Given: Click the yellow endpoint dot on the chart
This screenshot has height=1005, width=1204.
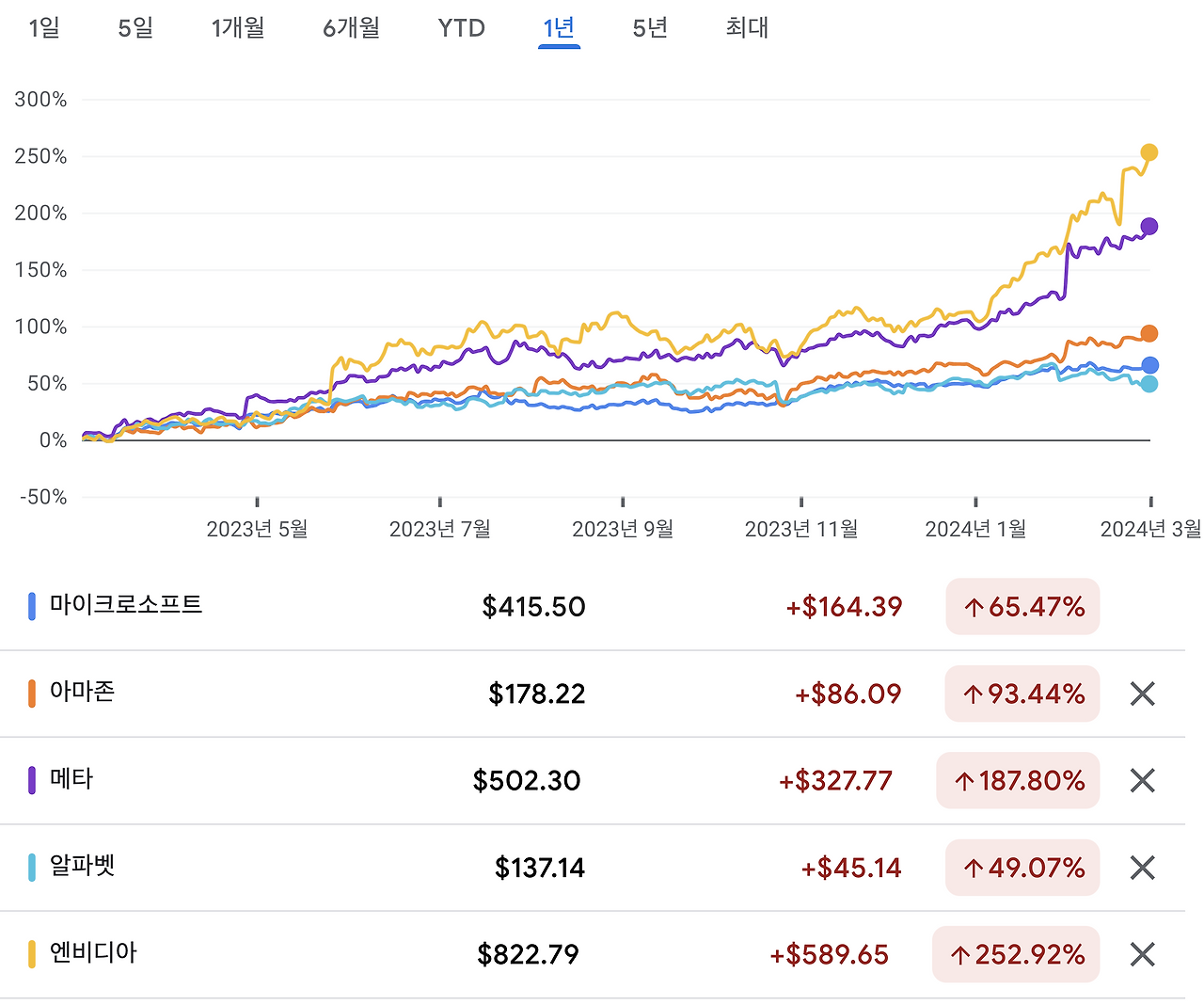Looking at the screenshot, I should pyautogui.click(x=1149, y=152).
